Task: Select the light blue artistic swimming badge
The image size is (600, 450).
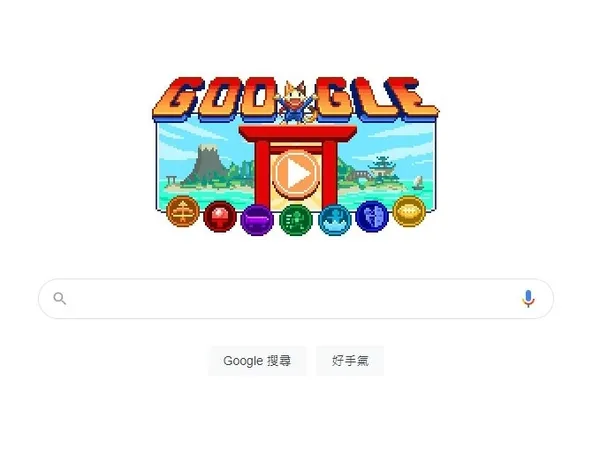Action: (335, 220)
